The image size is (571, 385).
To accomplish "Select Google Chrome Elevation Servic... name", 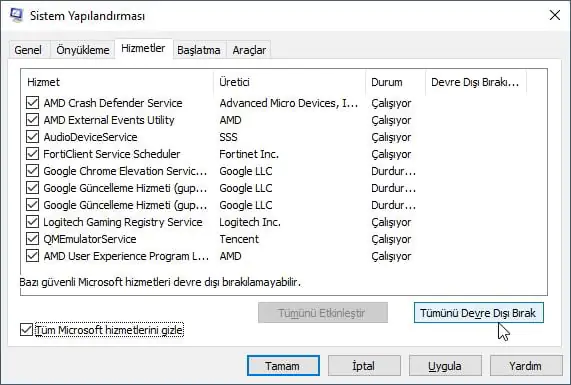I will click(125, 171).
